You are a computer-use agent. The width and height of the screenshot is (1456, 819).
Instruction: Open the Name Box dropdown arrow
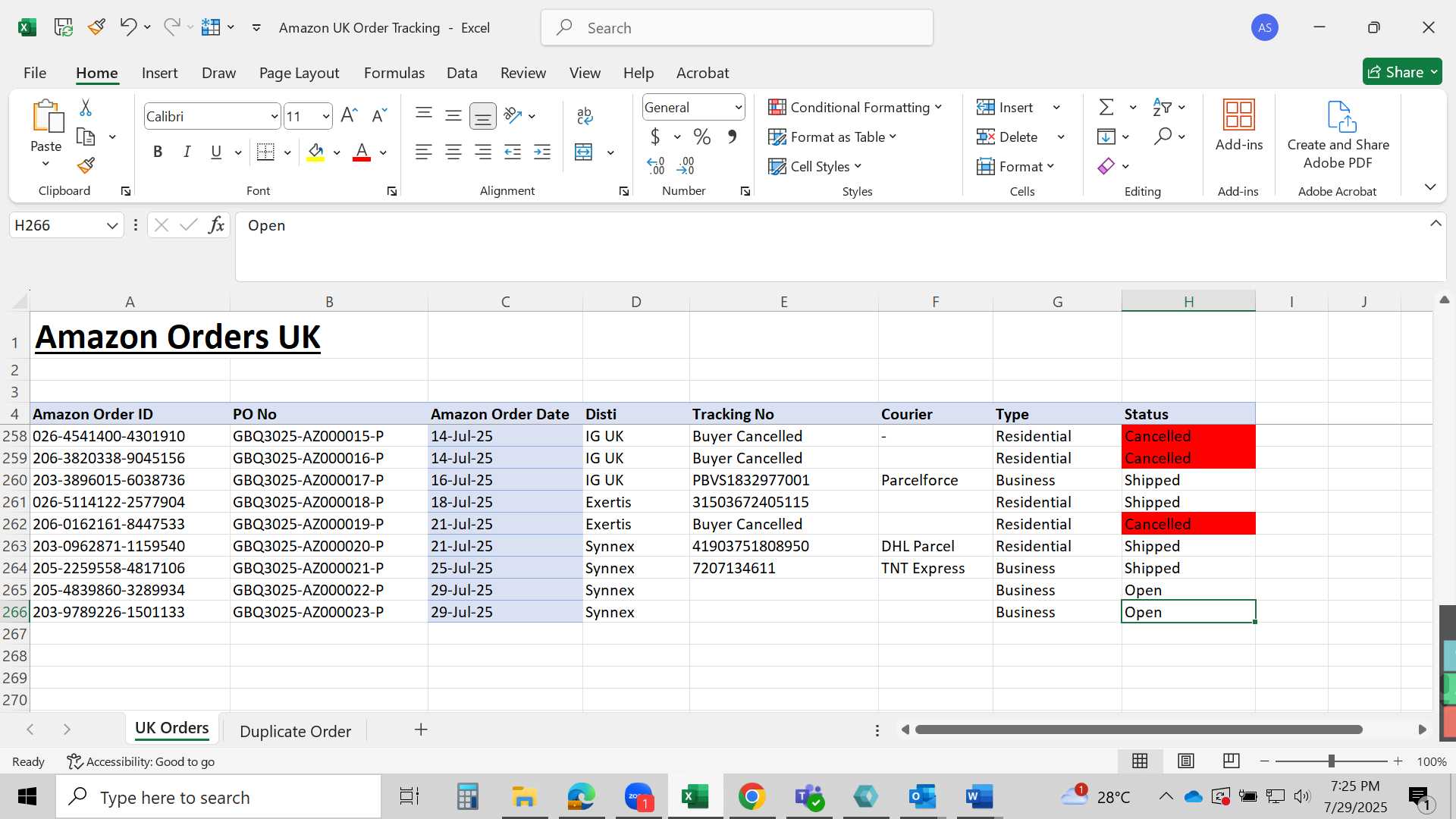click(x=111, y=225)
